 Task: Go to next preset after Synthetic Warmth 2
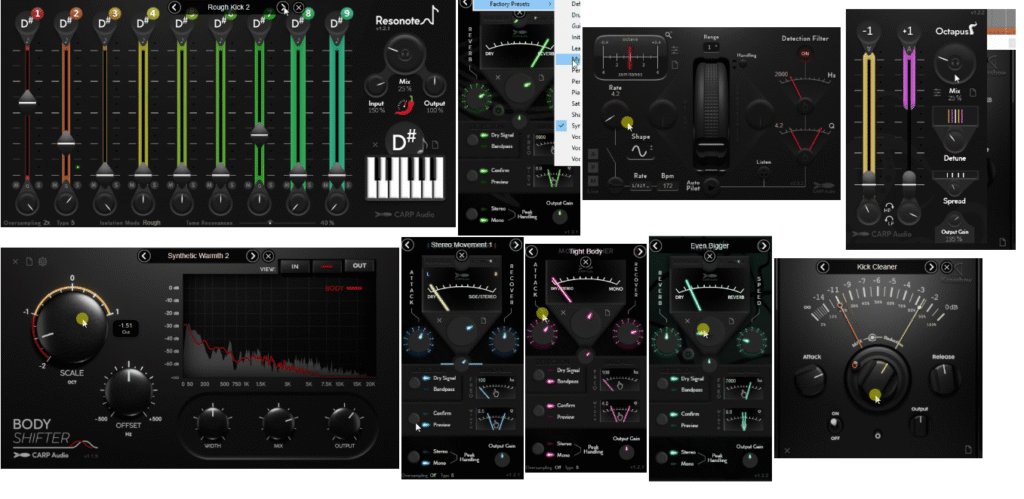pyautogui.click(x=253, y=255)
